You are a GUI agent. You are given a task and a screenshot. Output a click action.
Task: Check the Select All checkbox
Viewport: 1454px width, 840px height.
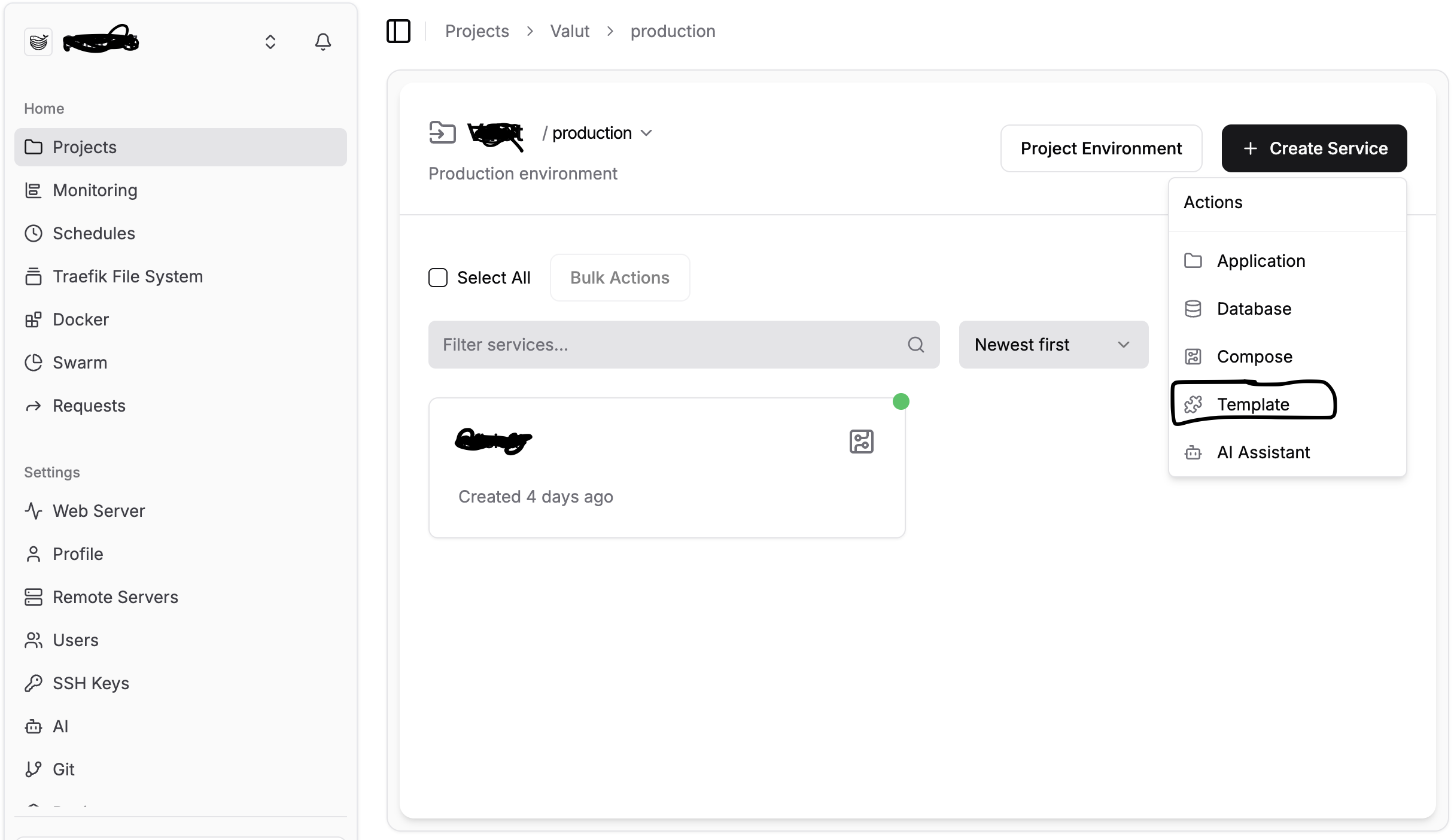pos(438,278)
